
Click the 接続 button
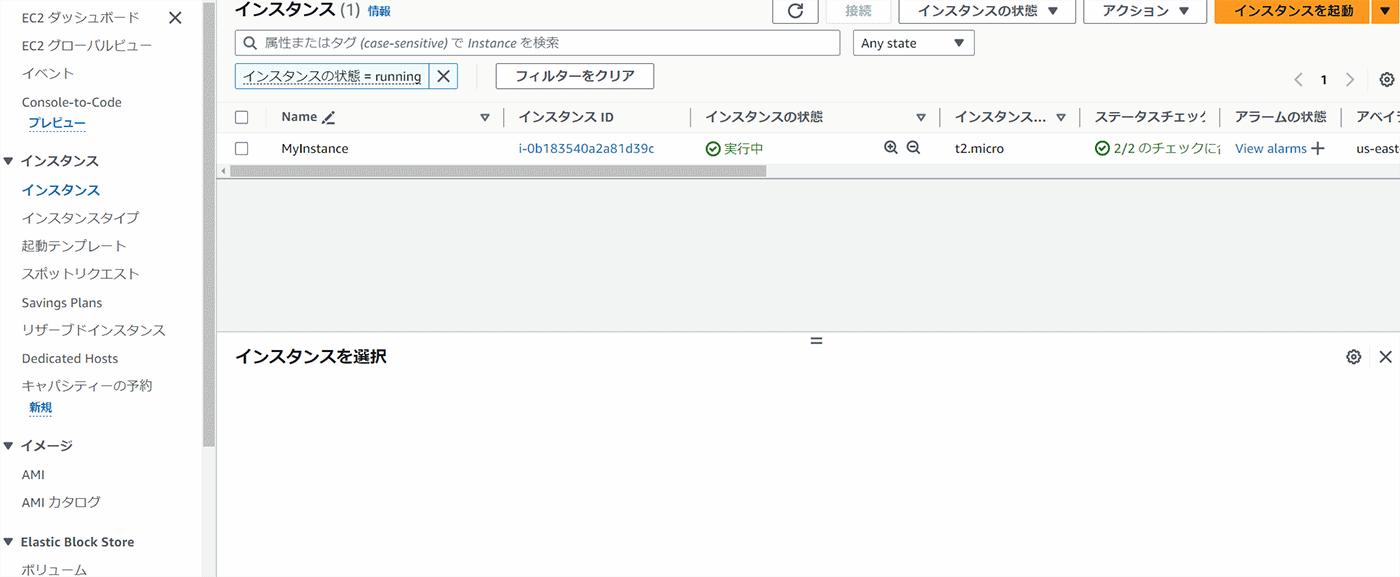click(858, 11)
